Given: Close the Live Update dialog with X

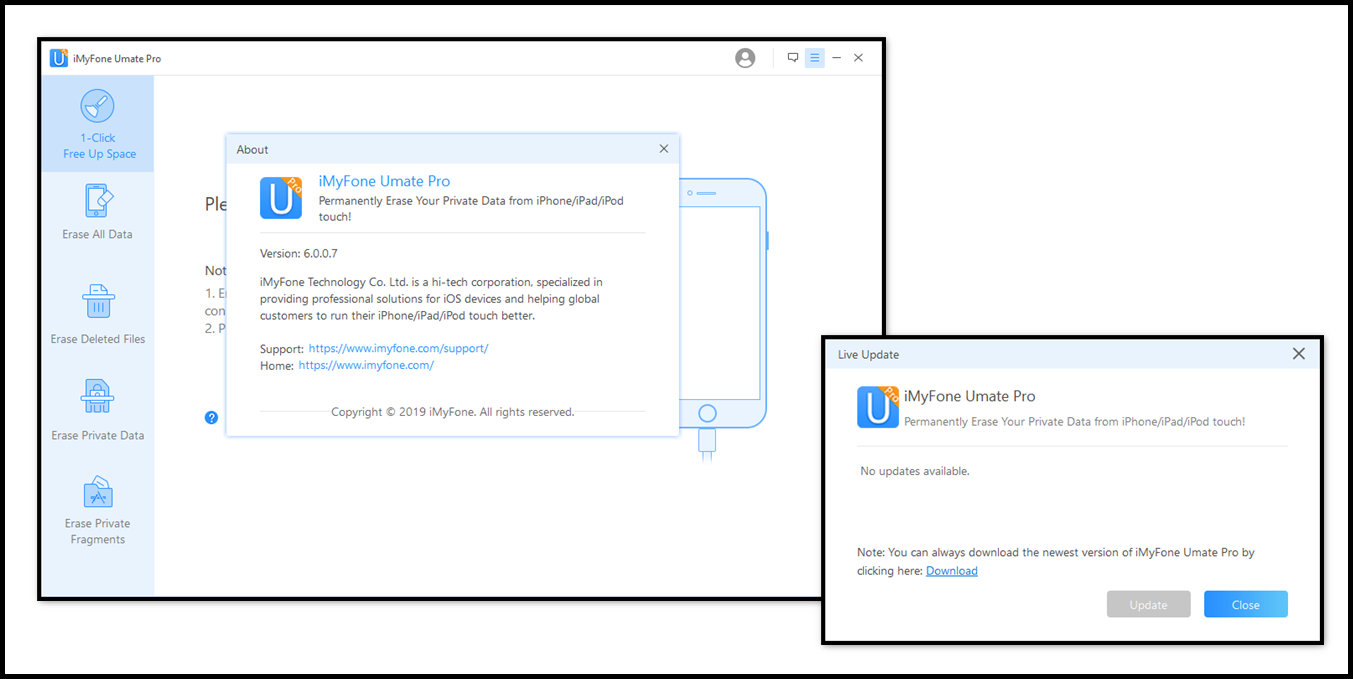Looking at the screenshot, I should (x=1299, y=354).
